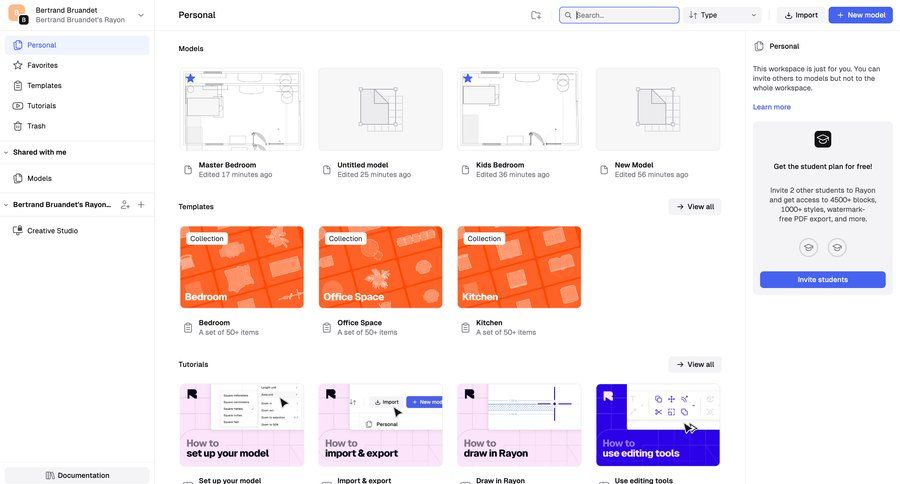
Task: Click the Personal workspace icon in sidebar
Action: click(18, 45)
